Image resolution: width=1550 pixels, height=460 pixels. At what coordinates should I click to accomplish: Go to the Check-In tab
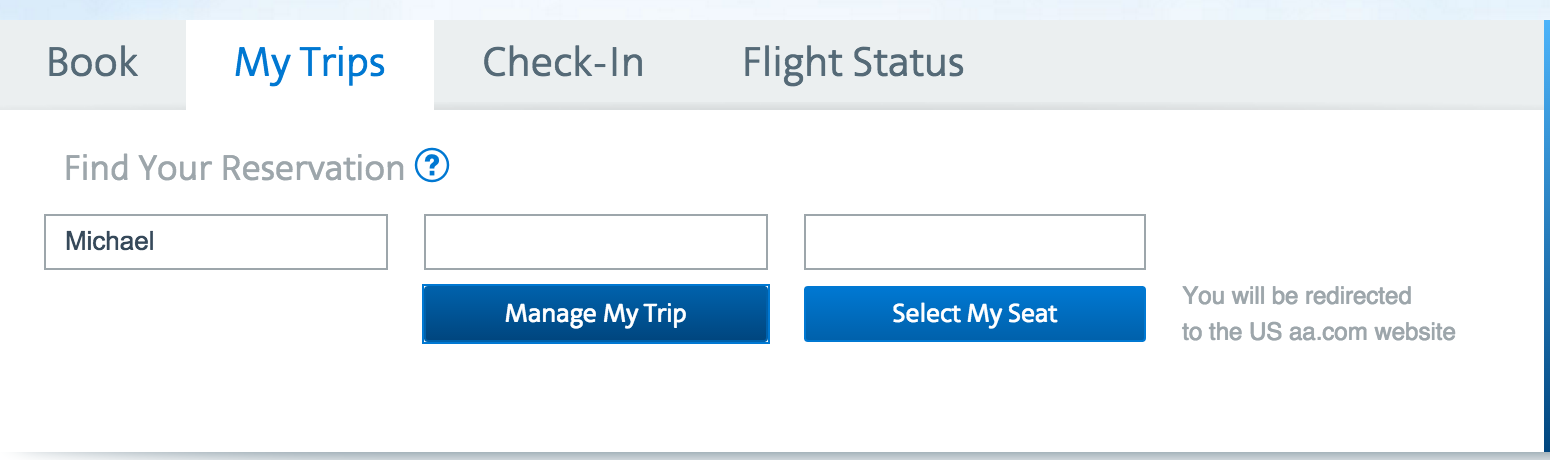pos(563,63)
